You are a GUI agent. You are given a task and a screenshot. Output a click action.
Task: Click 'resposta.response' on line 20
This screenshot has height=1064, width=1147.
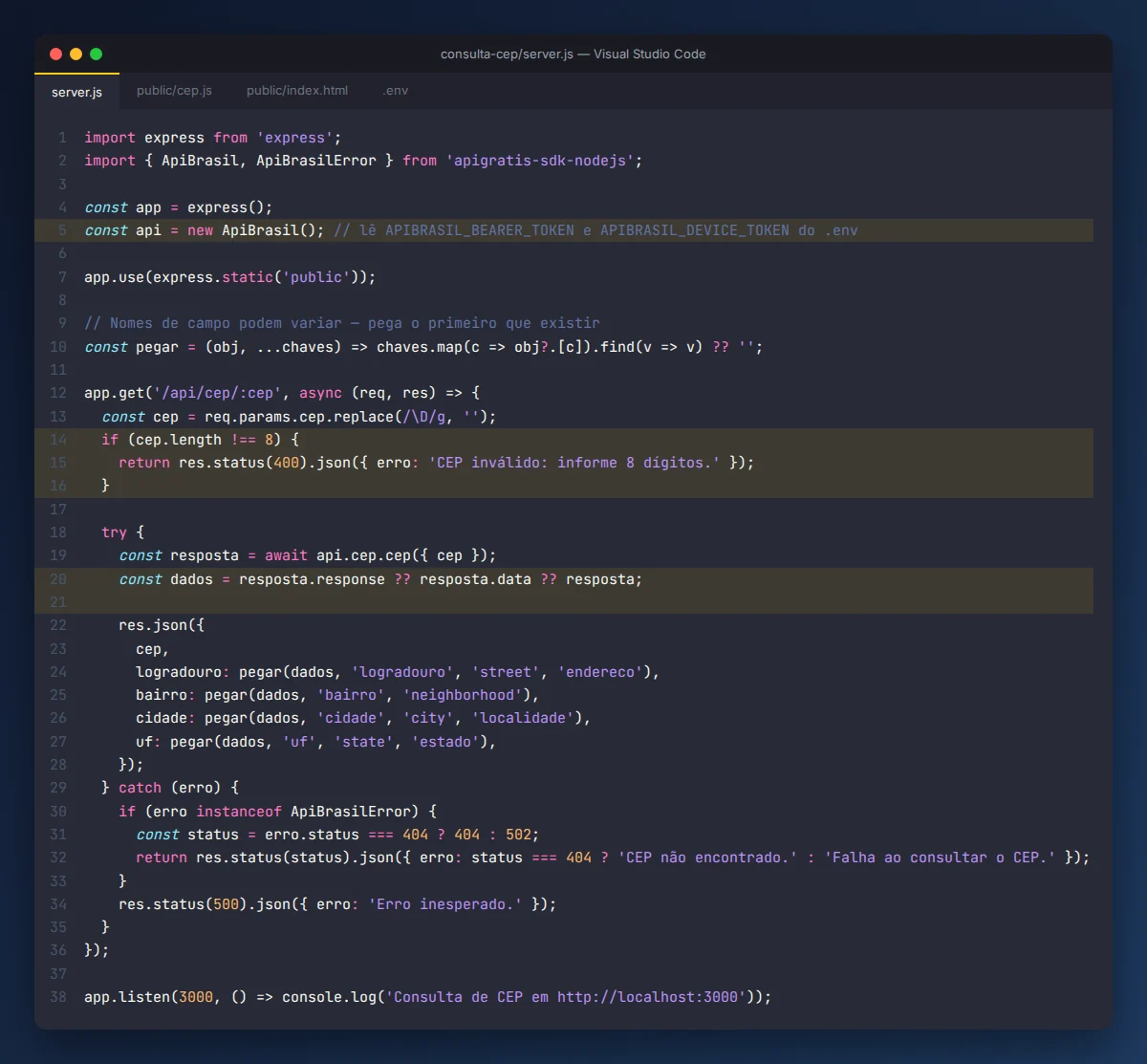tap(312, 579)
